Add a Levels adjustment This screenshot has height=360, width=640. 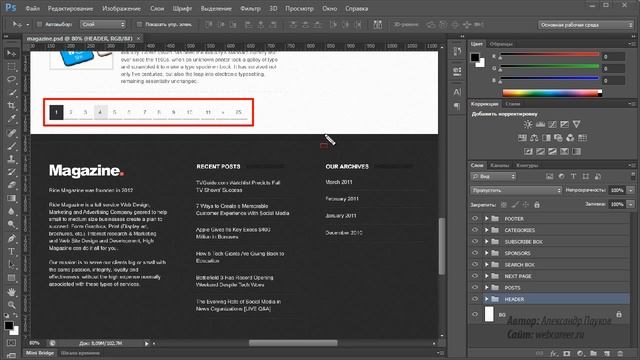(x=540, y=124)
